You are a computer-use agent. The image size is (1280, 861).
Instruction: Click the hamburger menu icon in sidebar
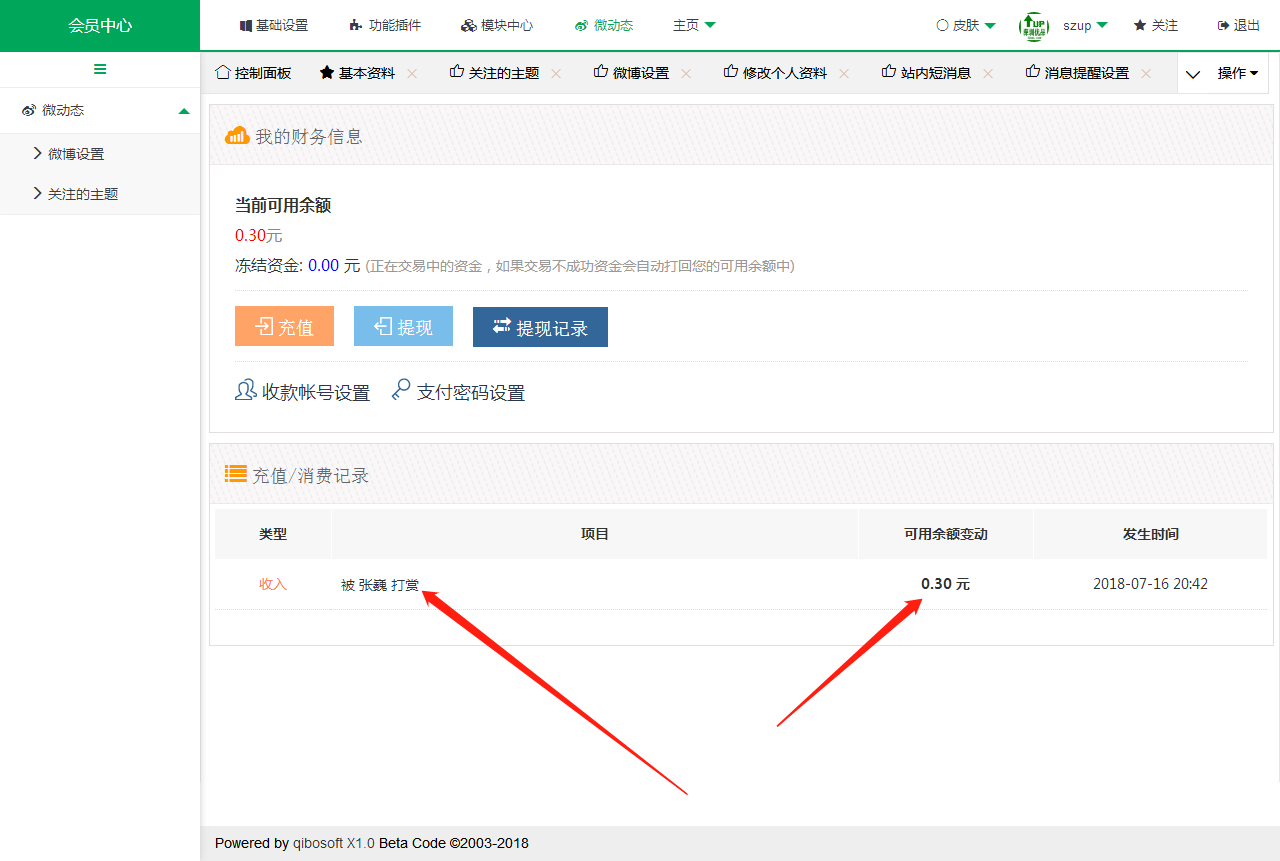(x=100, y=69)
